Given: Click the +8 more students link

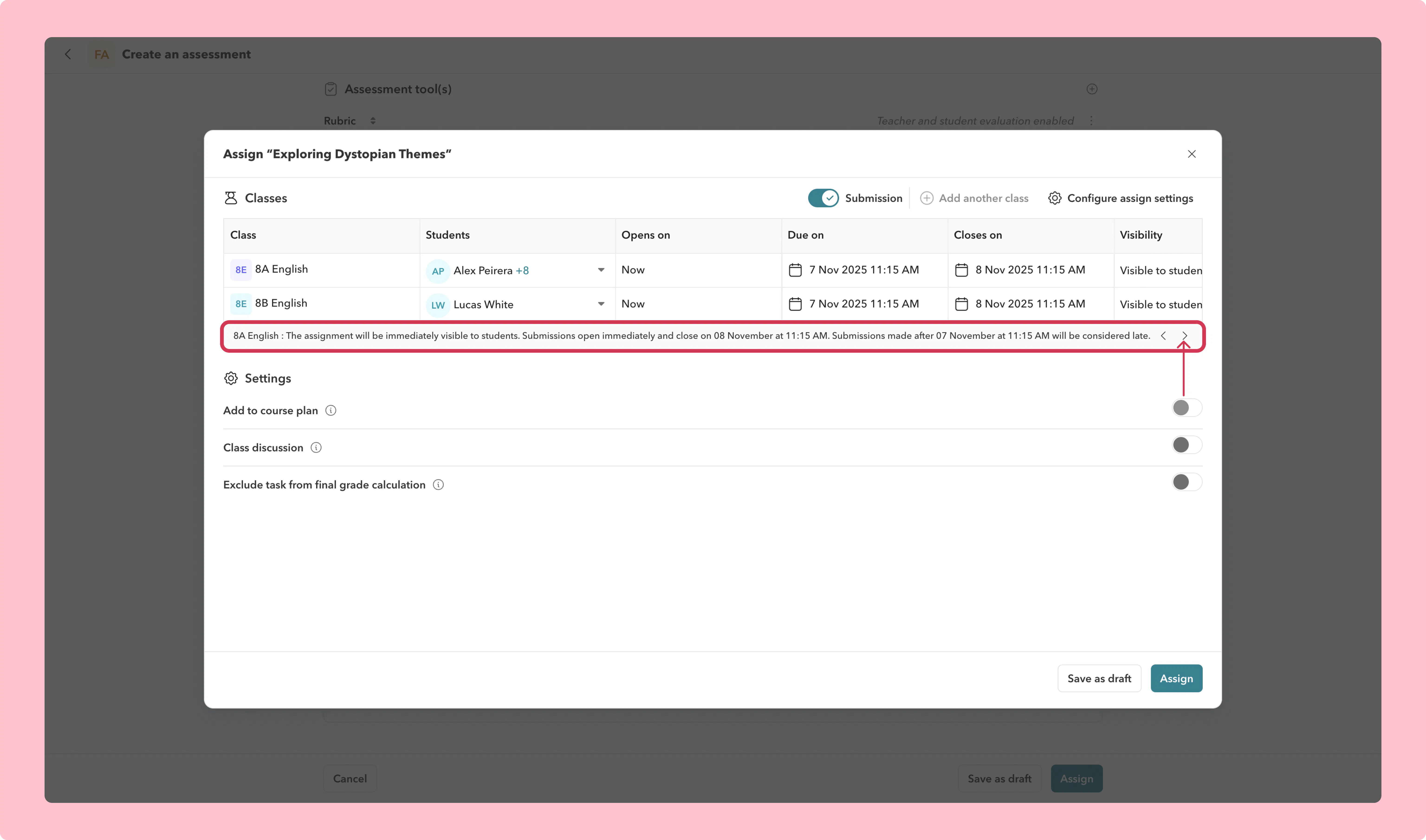Looking at the screenshot, I should pos(522,271).
